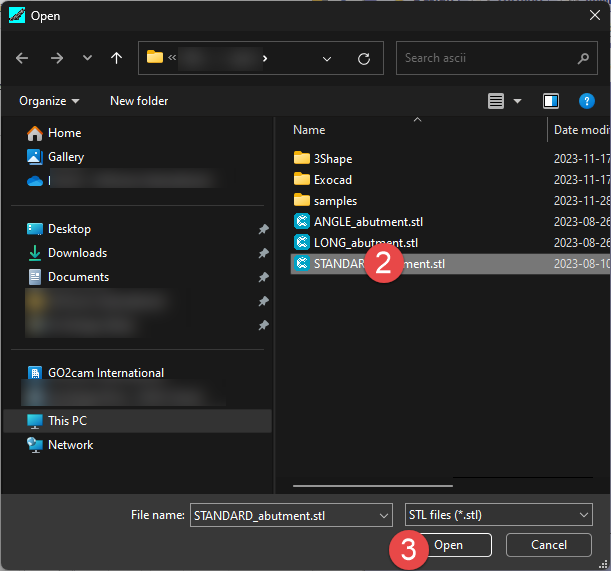Expand the address bar path dropdown
This screenshot has width=611, height=571.
click(327, 58)
